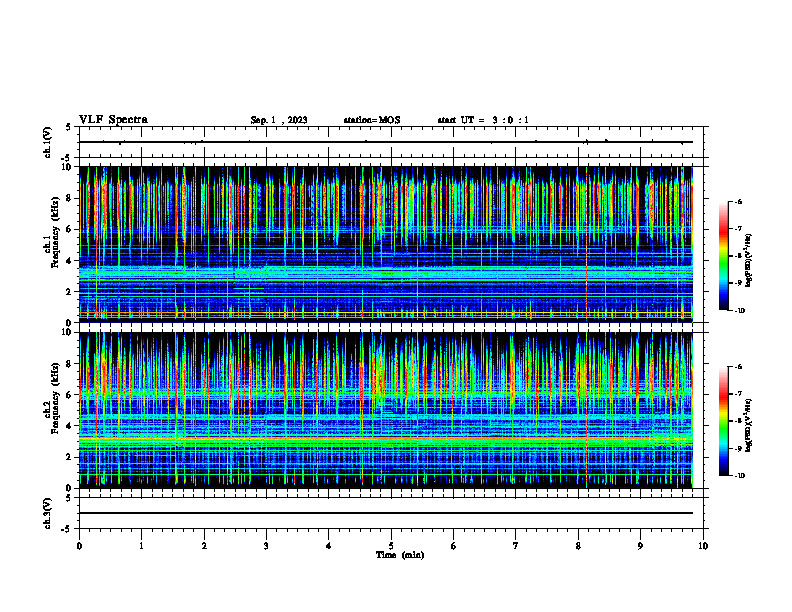Click the '8' tick label on time axis
Image resolution: width=792 pixels, height=612 pixels.
click(x=578, y=546)
